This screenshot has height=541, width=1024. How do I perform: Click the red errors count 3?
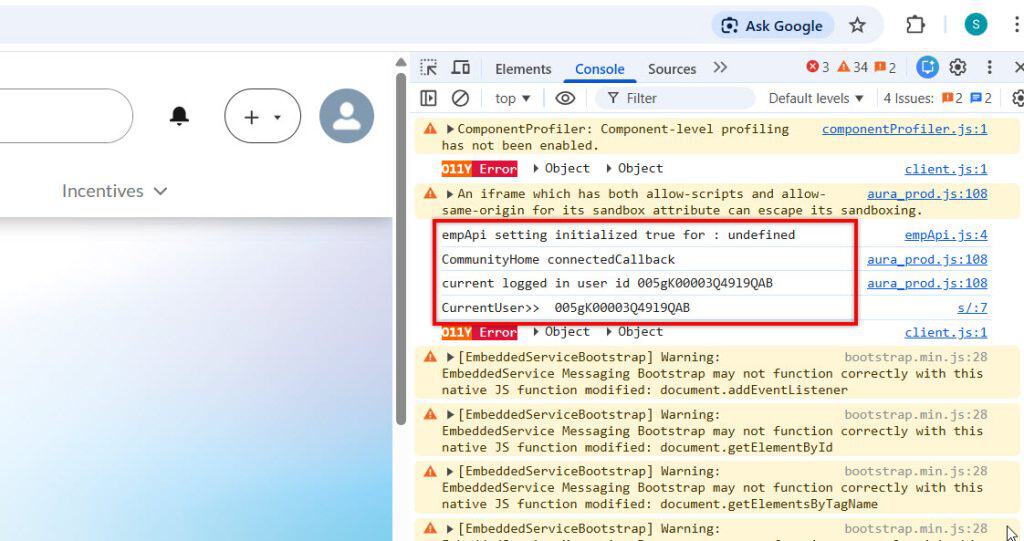tap(818, 67)
